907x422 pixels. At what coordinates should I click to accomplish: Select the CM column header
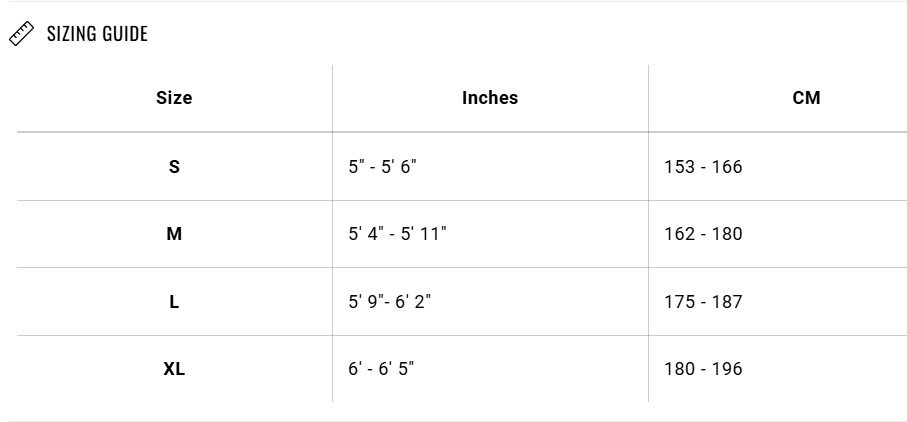[806, 98]
